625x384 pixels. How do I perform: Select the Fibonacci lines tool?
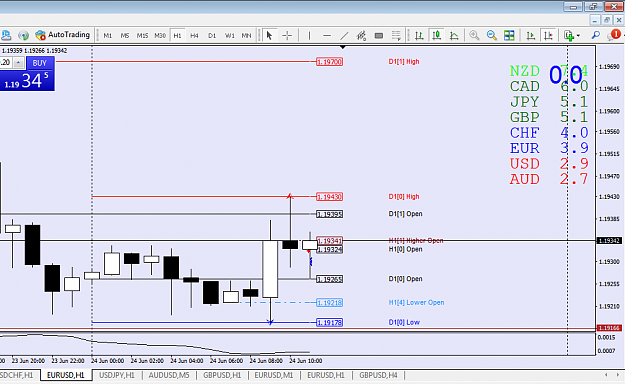pyautogui.click(x=396, y=35)
